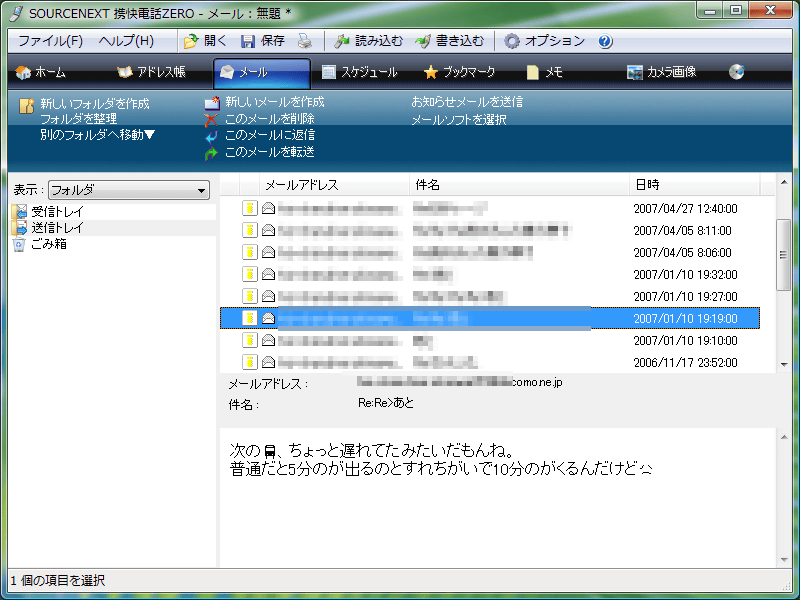This screenshot has width=800, height=600.
Task: Click the mail list scrollbar down arrow
Action: (784, 364)
